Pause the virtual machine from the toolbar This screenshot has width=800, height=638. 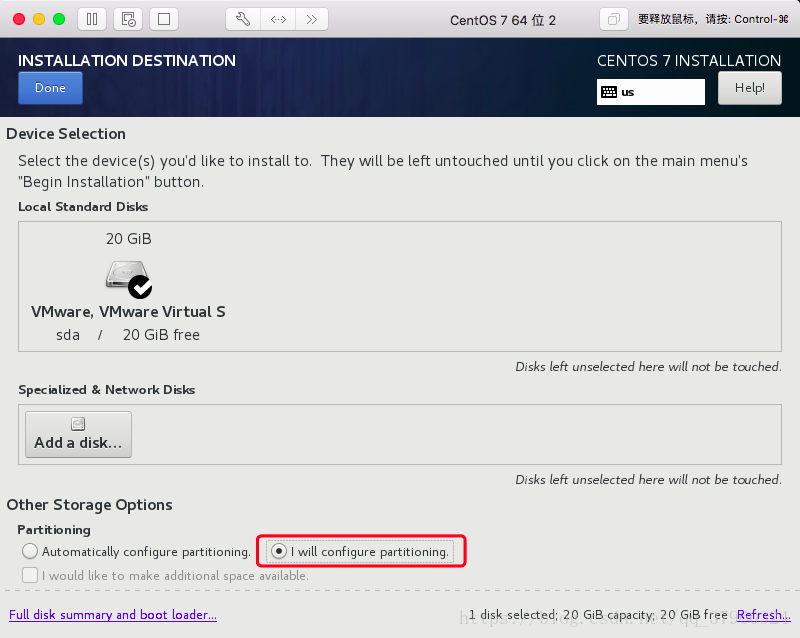click(x=92, y=19)
